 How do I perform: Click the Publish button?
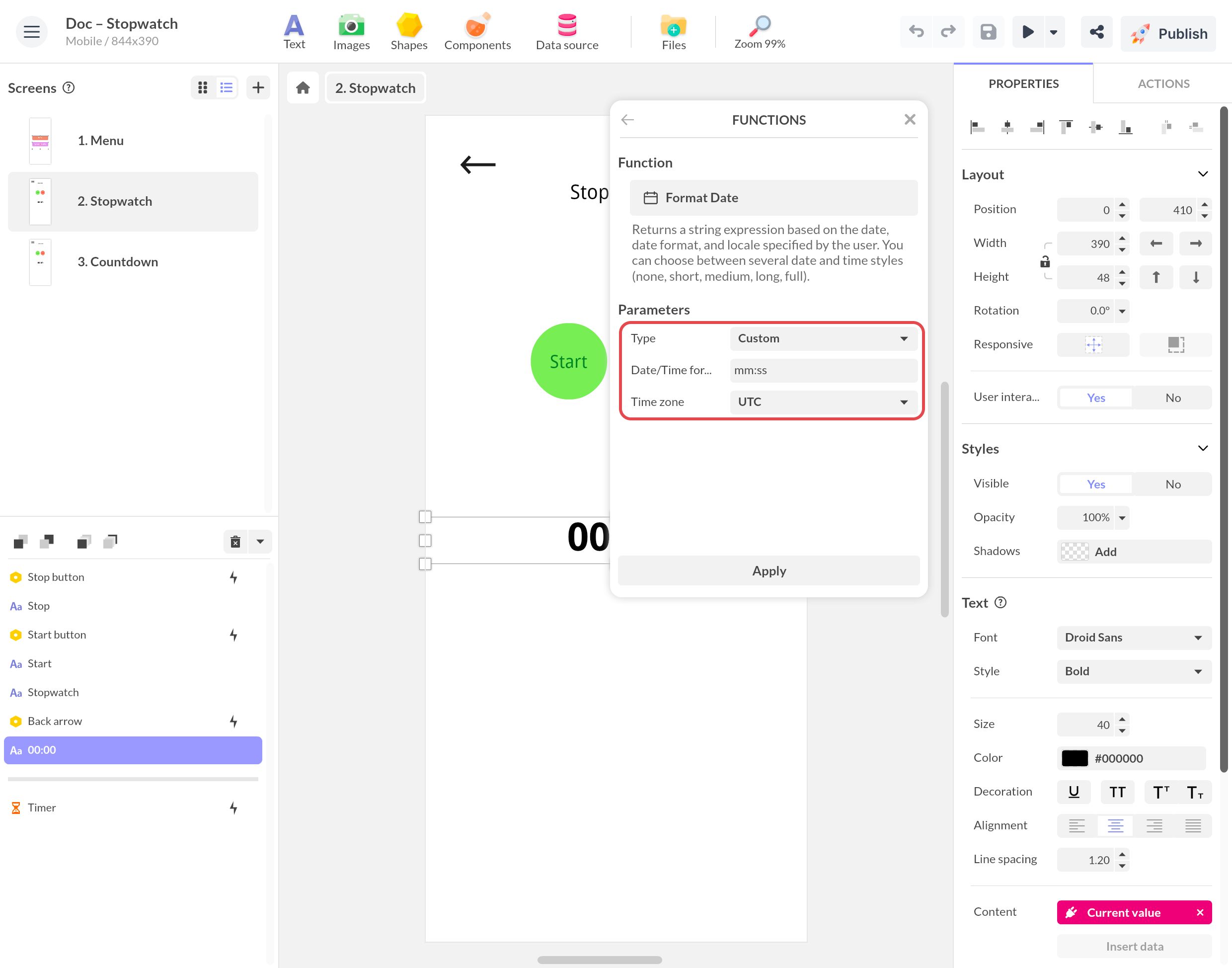click(x=1168, y=33)
